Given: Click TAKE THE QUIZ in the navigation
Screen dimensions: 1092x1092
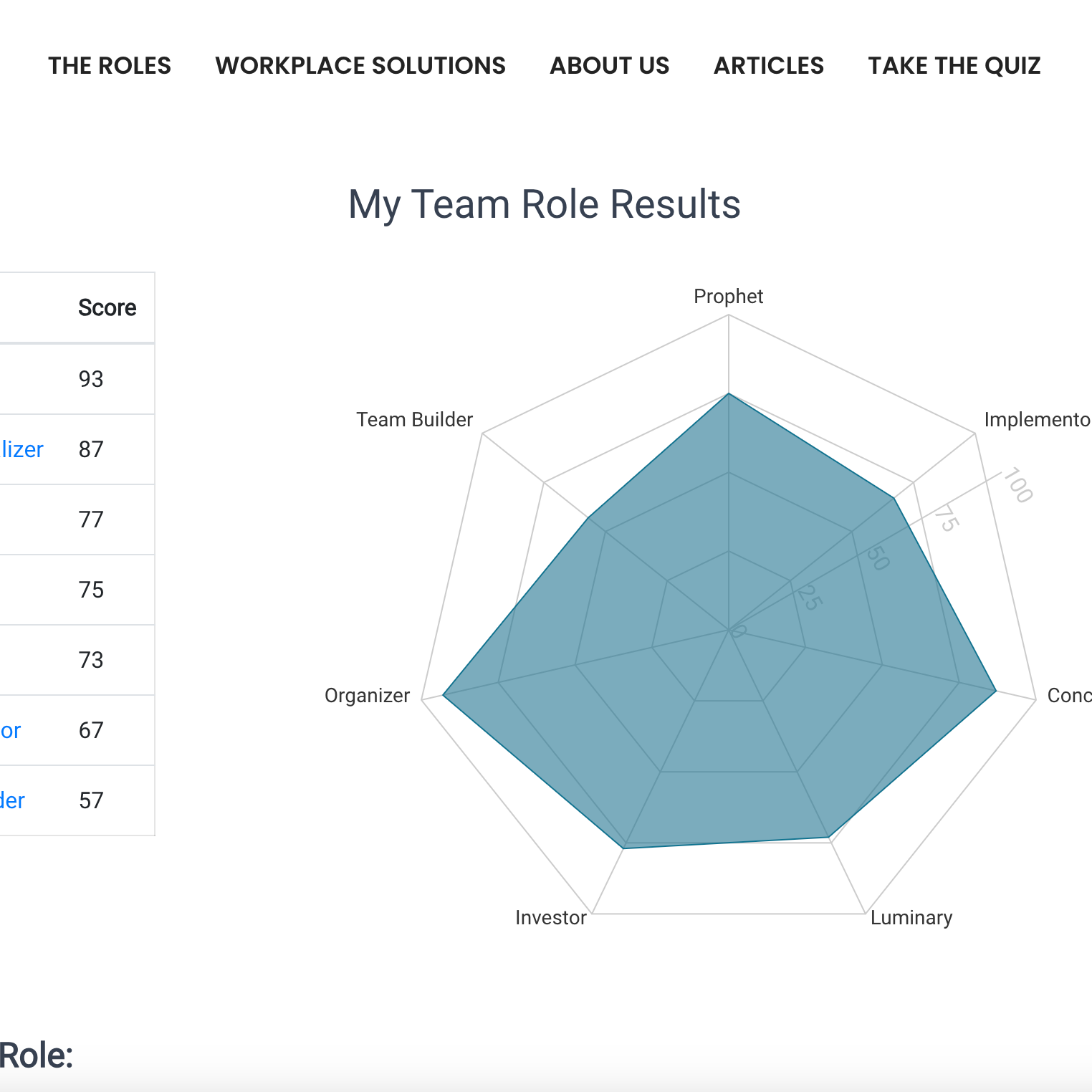Looking at the screenshot, I should click(x=954, y=66).
